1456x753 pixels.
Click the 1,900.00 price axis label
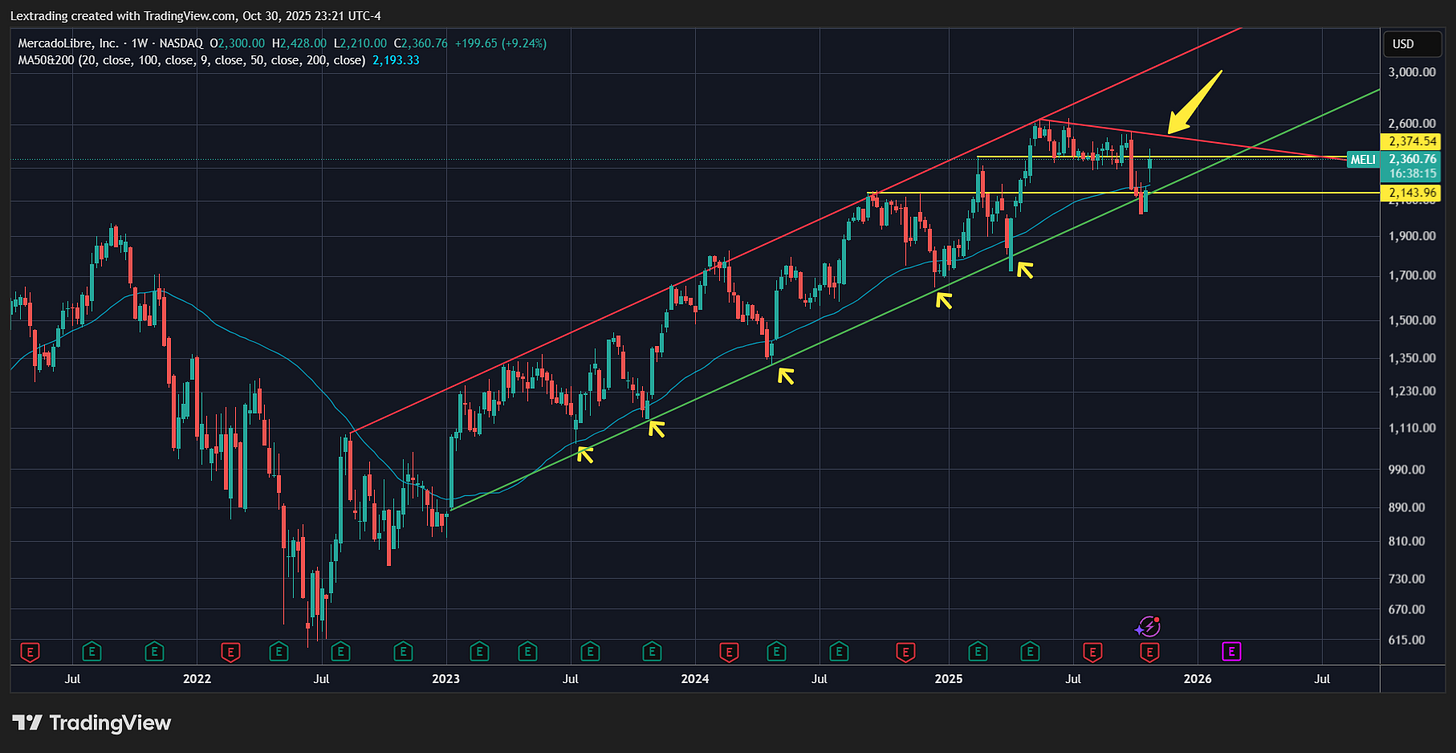1412,237
